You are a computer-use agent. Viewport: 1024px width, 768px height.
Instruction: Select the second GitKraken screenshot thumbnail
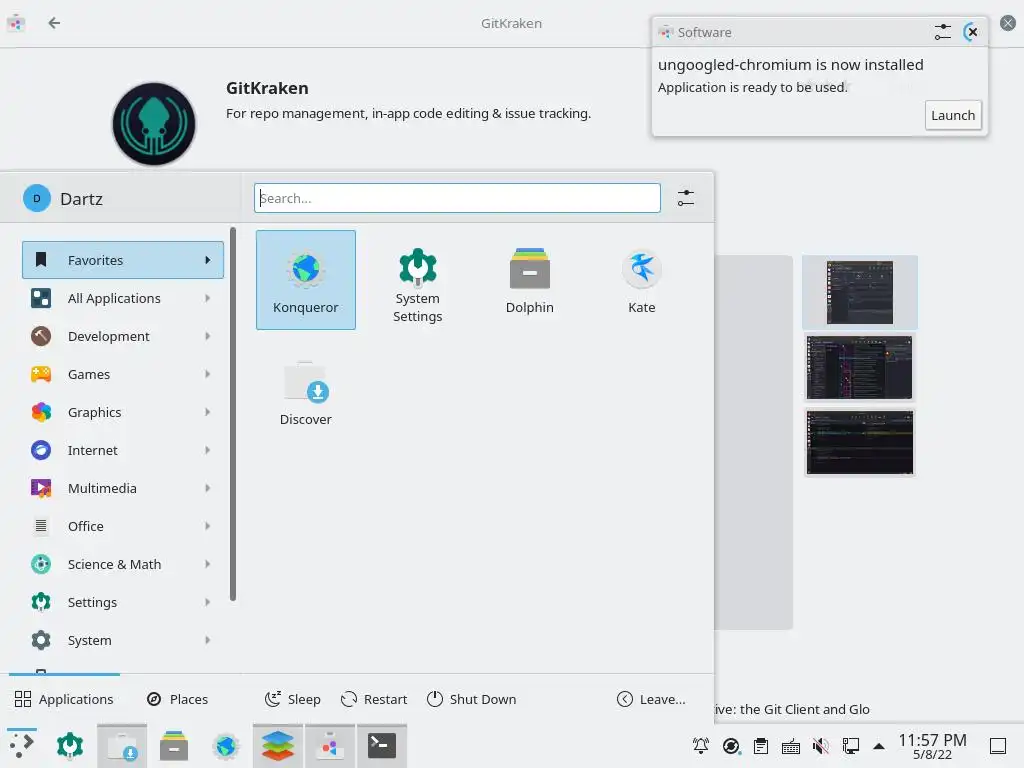pos(859,368)
